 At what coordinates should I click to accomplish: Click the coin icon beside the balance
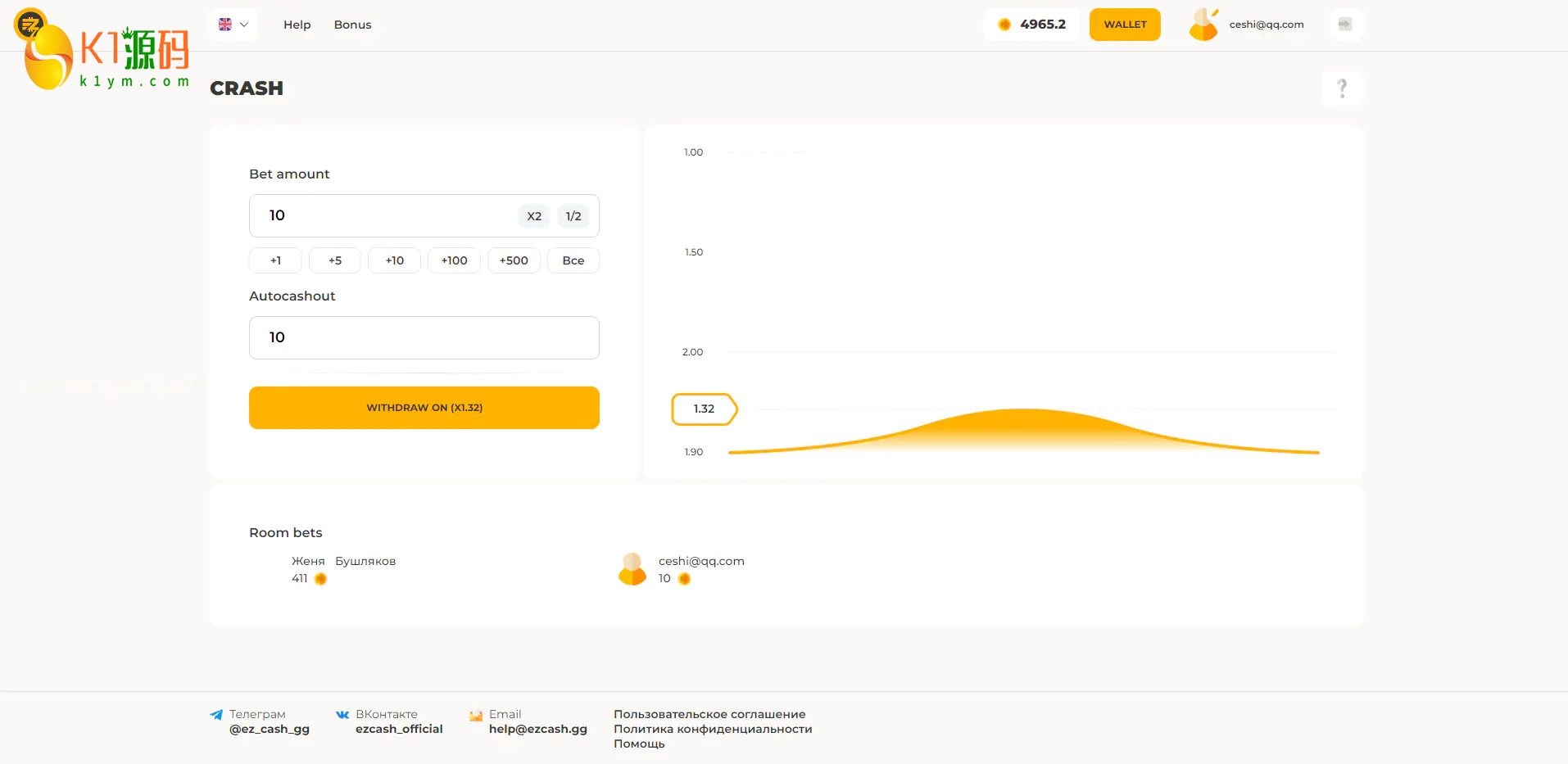click(1004, 25)
